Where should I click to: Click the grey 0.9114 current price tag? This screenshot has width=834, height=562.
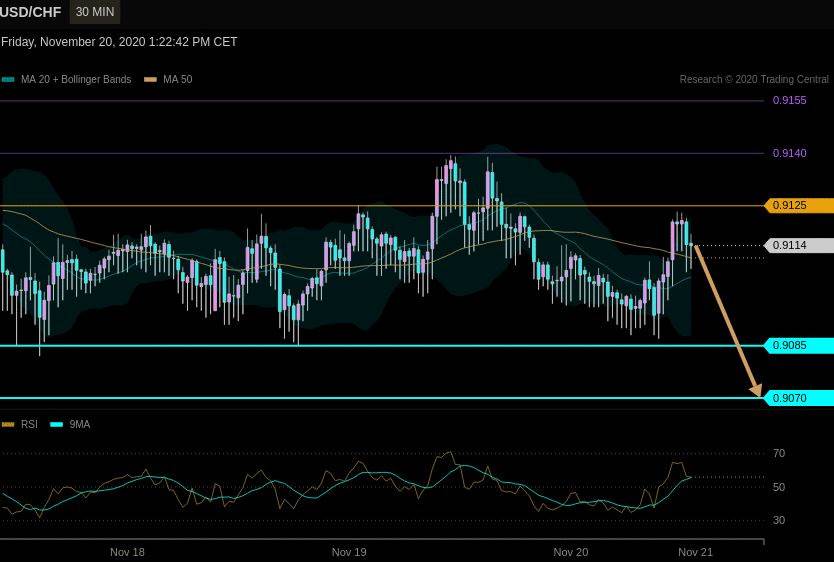[x=799, y=245]
